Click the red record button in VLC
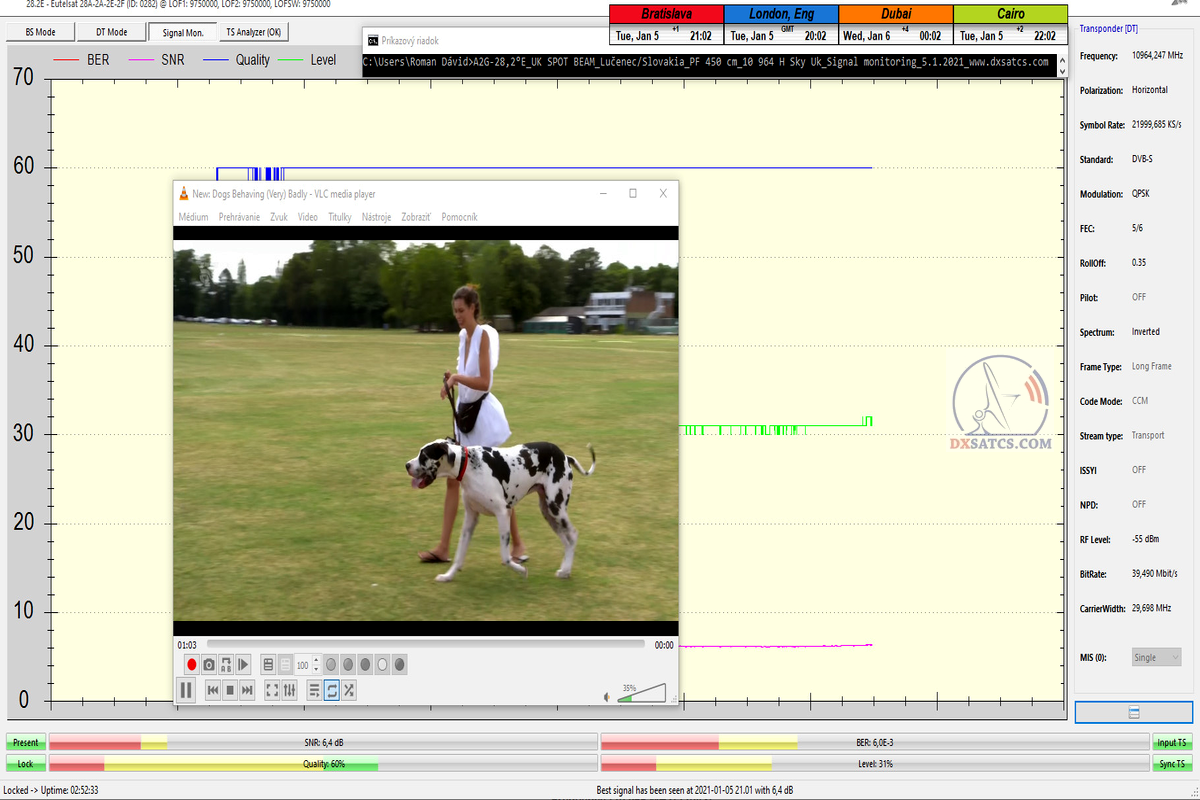 [x=191, y=664]
